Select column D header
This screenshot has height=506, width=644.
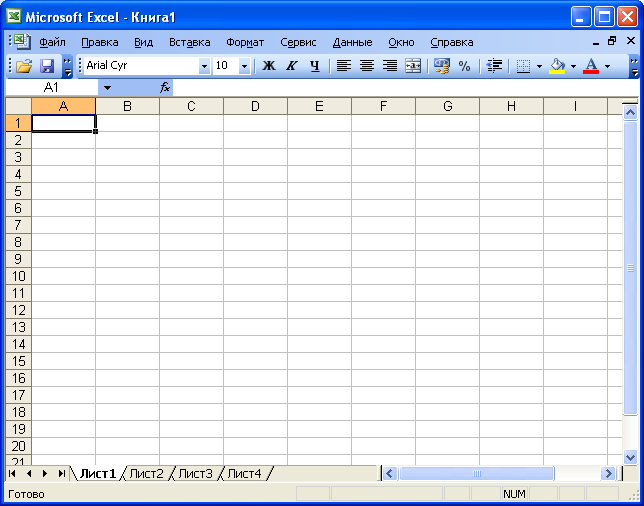tap(255, 106)
